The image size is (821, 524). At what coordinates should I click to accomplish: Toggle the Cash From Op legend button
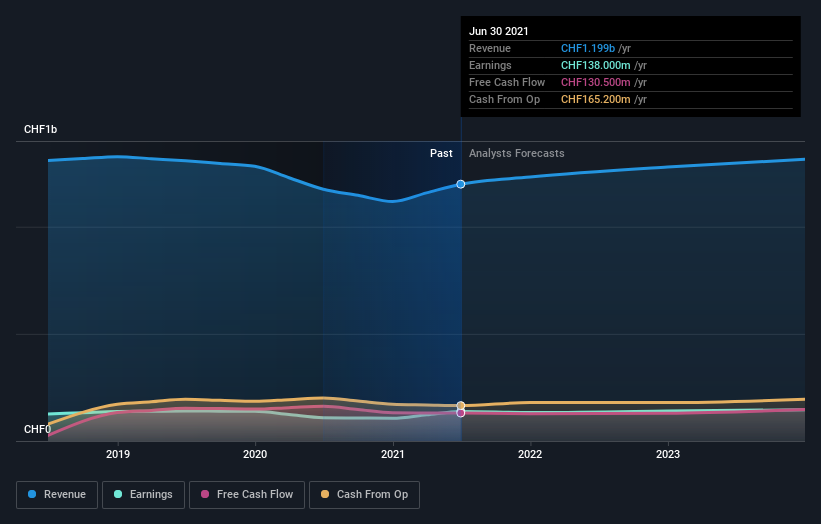(x=364, y=495)
